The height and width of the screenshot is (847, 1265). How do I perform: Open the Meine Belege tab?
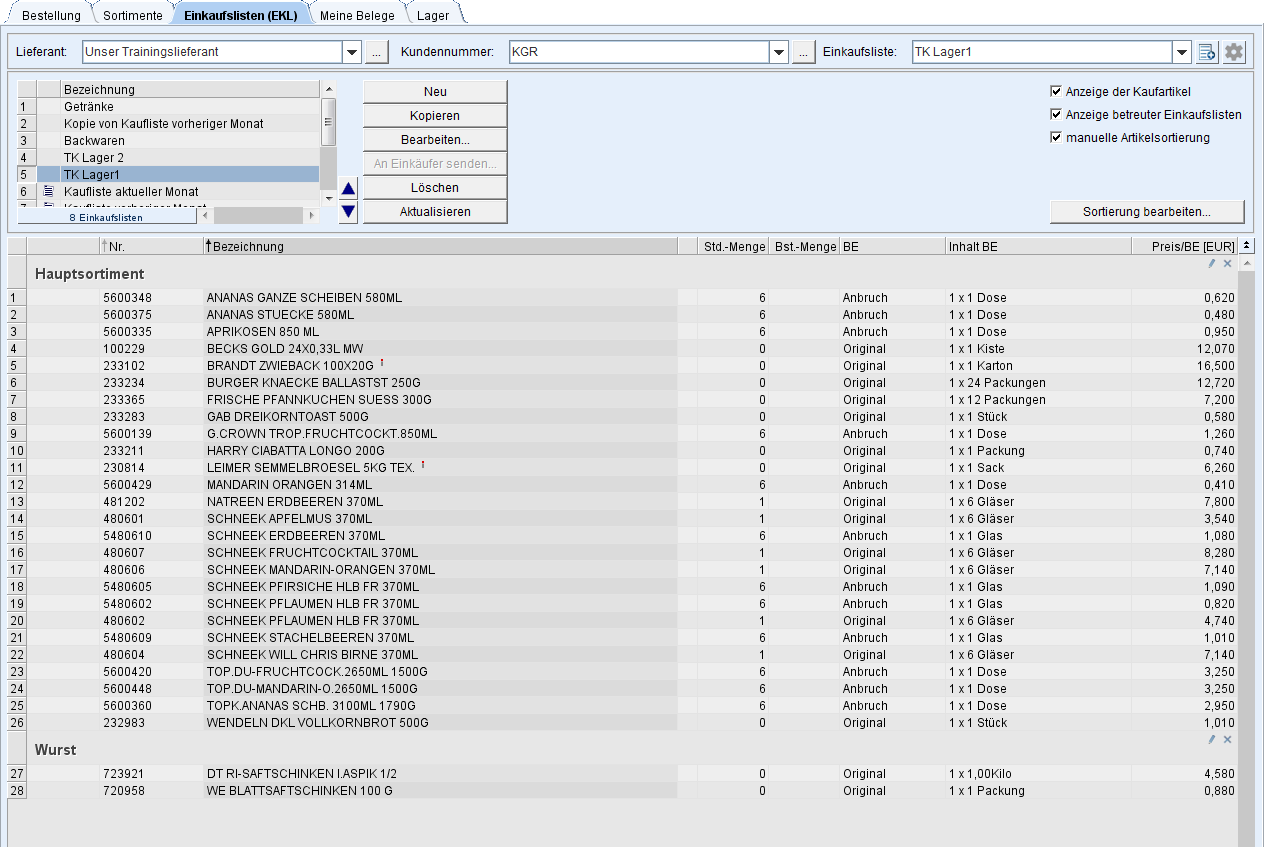(357, 15)
